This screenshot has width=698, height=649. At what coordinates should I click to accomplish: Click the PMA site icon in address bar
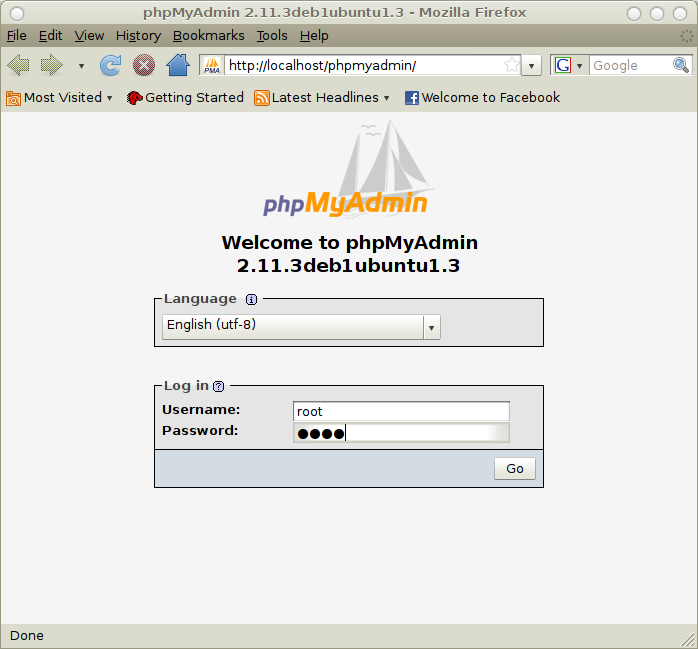(212, 65)
